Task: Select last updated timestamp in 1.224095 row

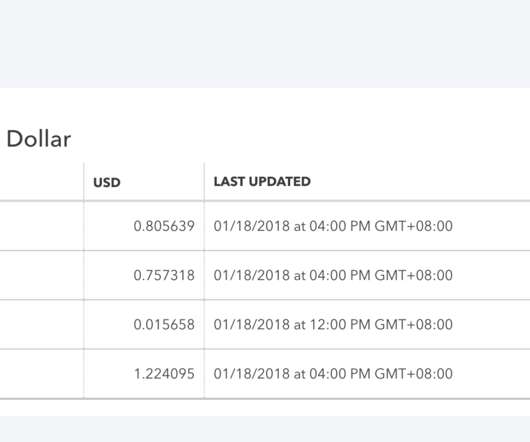Action: (333, 374)
